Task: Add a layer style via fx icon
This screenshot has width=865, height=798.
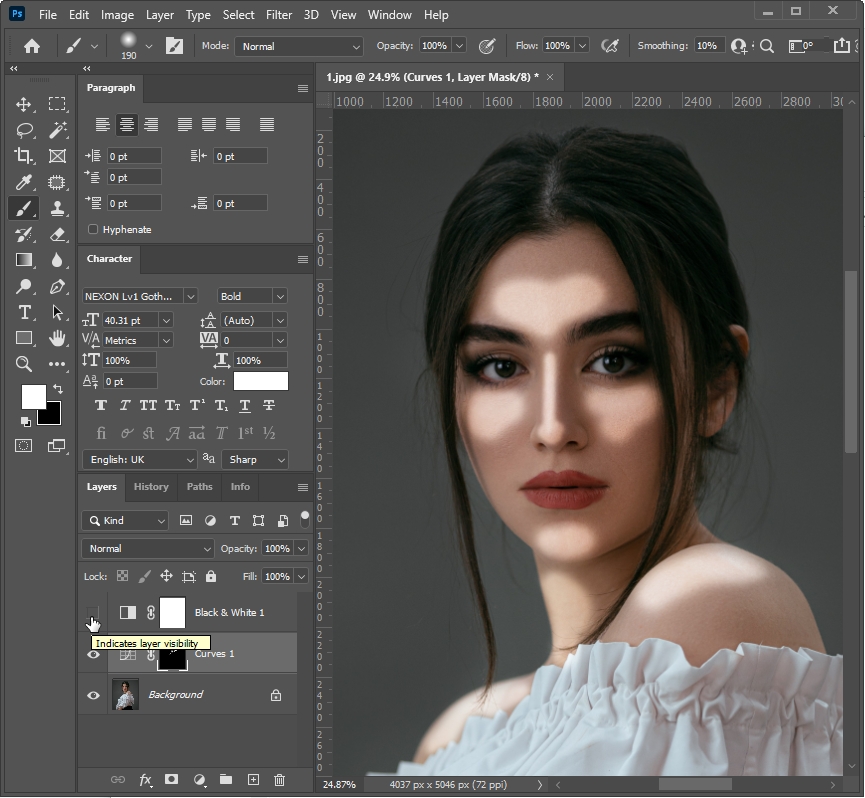Action: [145, 779]
